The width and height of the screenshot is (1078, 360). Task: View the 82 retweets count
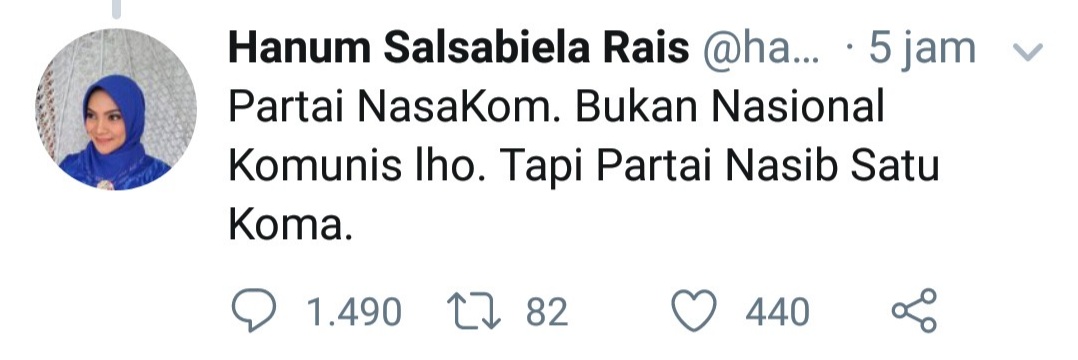coord(547,312)
